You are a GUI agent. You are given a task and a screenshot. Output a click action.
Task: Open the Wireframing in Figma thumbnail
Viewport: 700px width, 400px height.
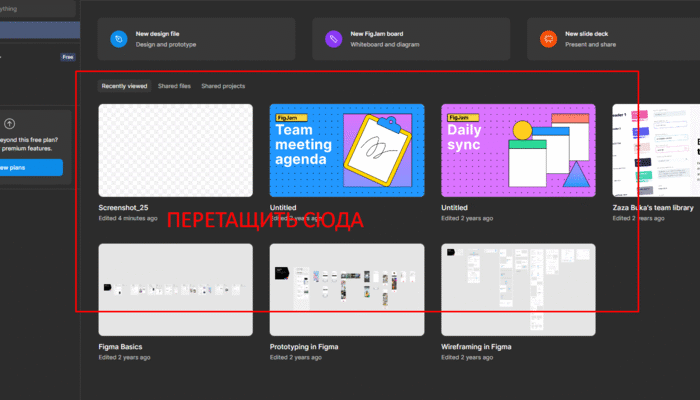coord(518,289)
